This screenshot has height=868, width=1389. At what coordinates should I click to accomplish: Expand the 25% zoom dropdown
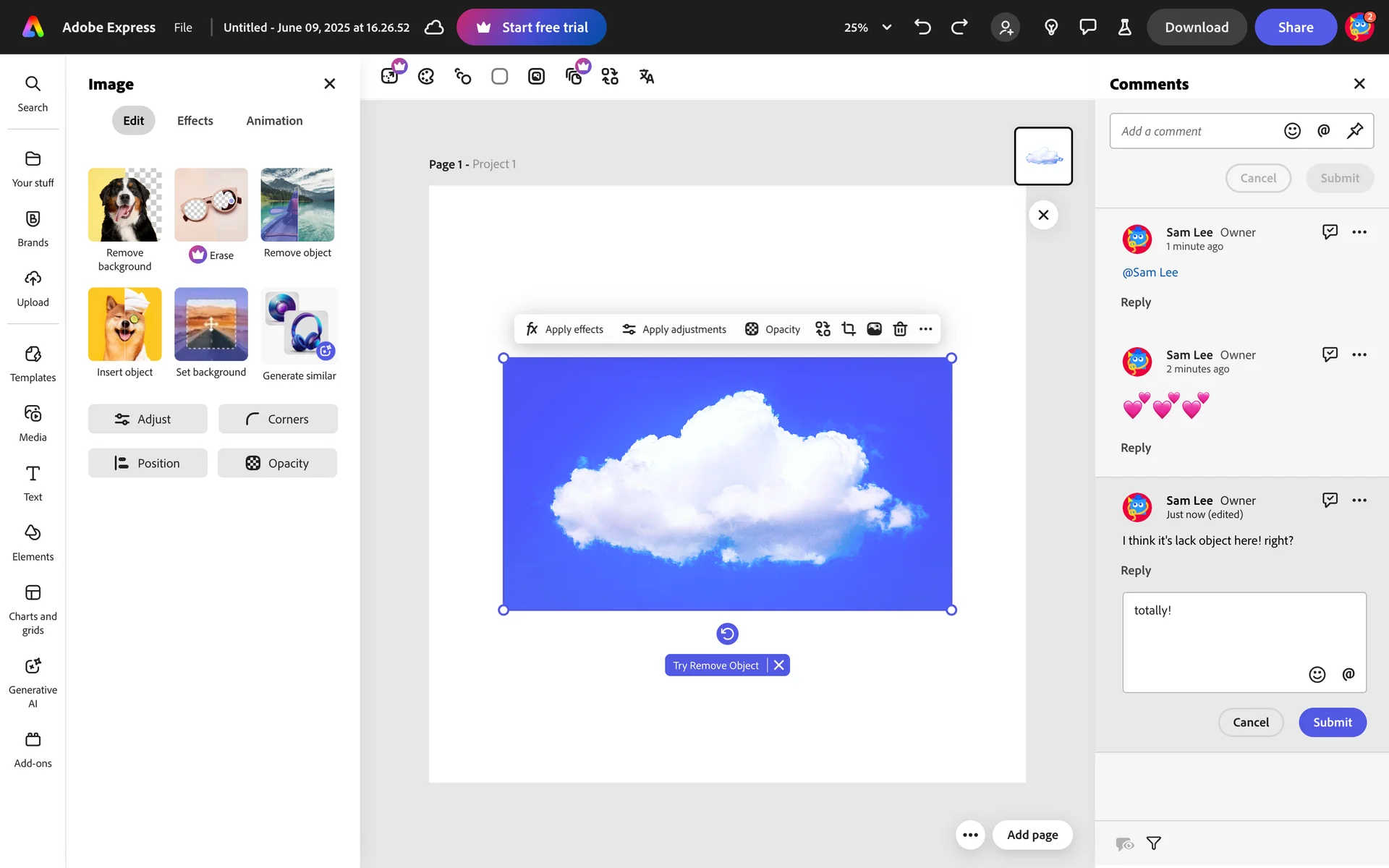coord(886,27)
